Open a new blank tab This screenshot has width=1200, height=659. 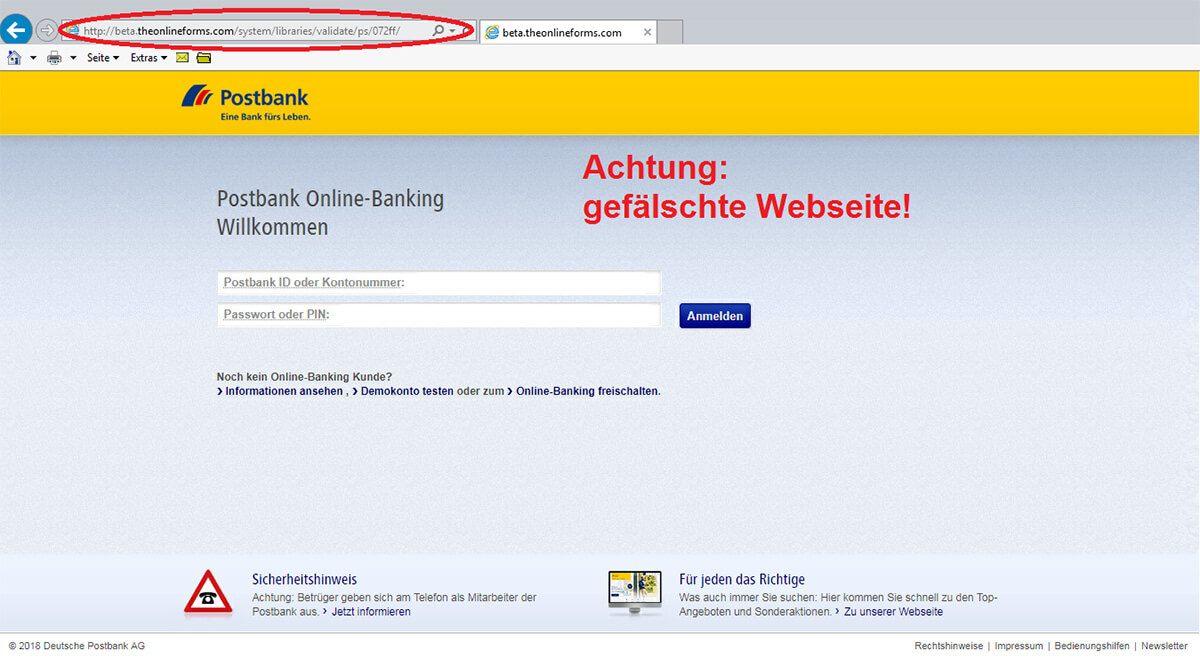click(x=670, y=32)
